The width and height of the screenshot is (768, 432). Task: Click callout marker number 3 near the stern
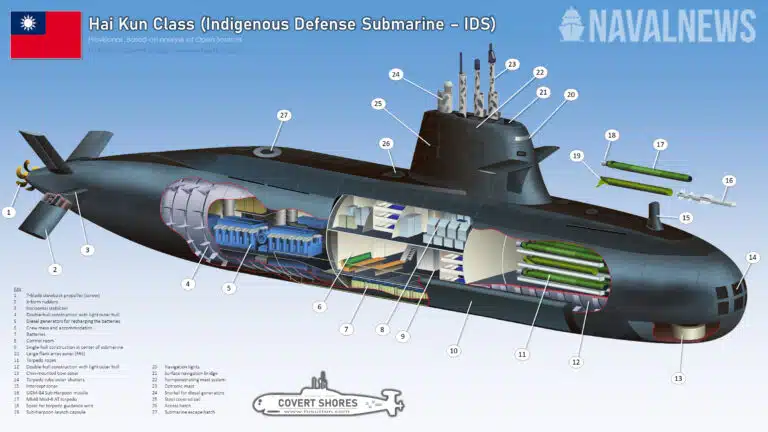[x=87, y=250]
